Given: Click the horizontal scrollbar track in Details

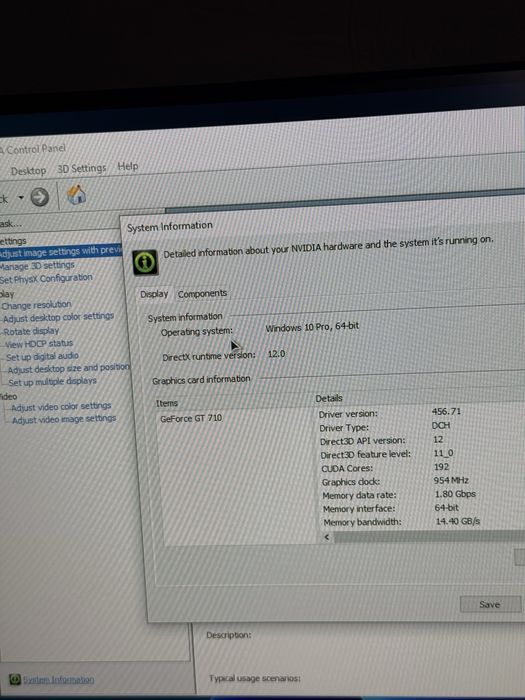Looking at the screenshot, I should click(429, 536).
